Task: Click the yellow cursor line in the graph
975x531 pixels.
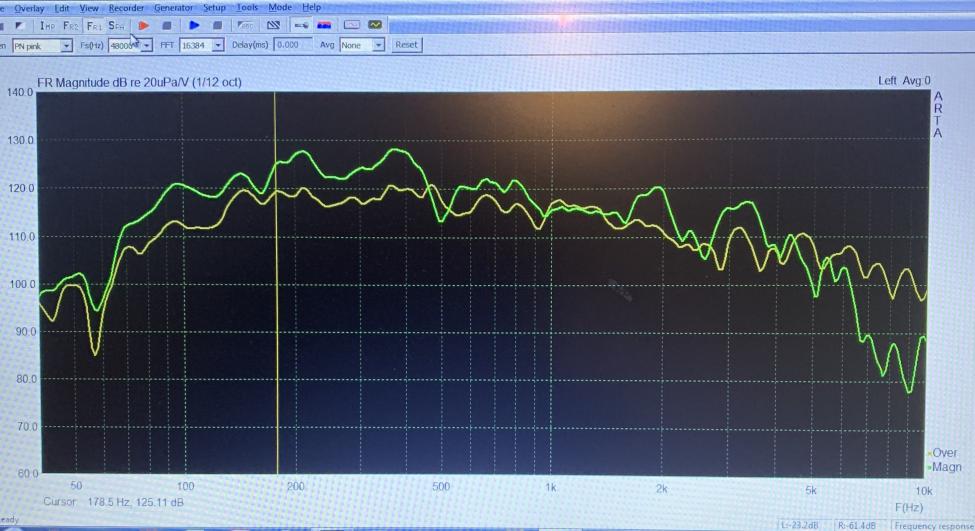Action: pos(276,283)
